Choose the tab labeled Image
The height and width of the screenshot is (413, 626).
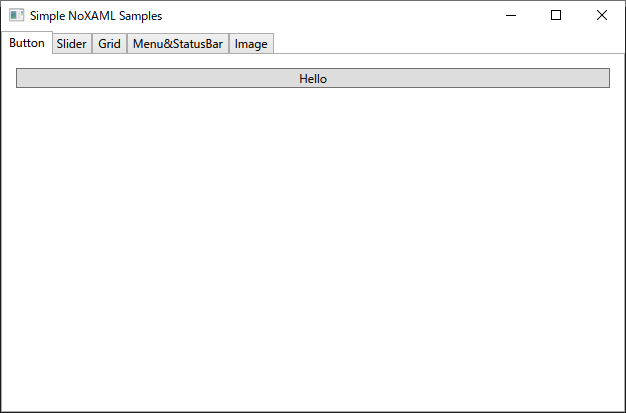tap(251, 44)
